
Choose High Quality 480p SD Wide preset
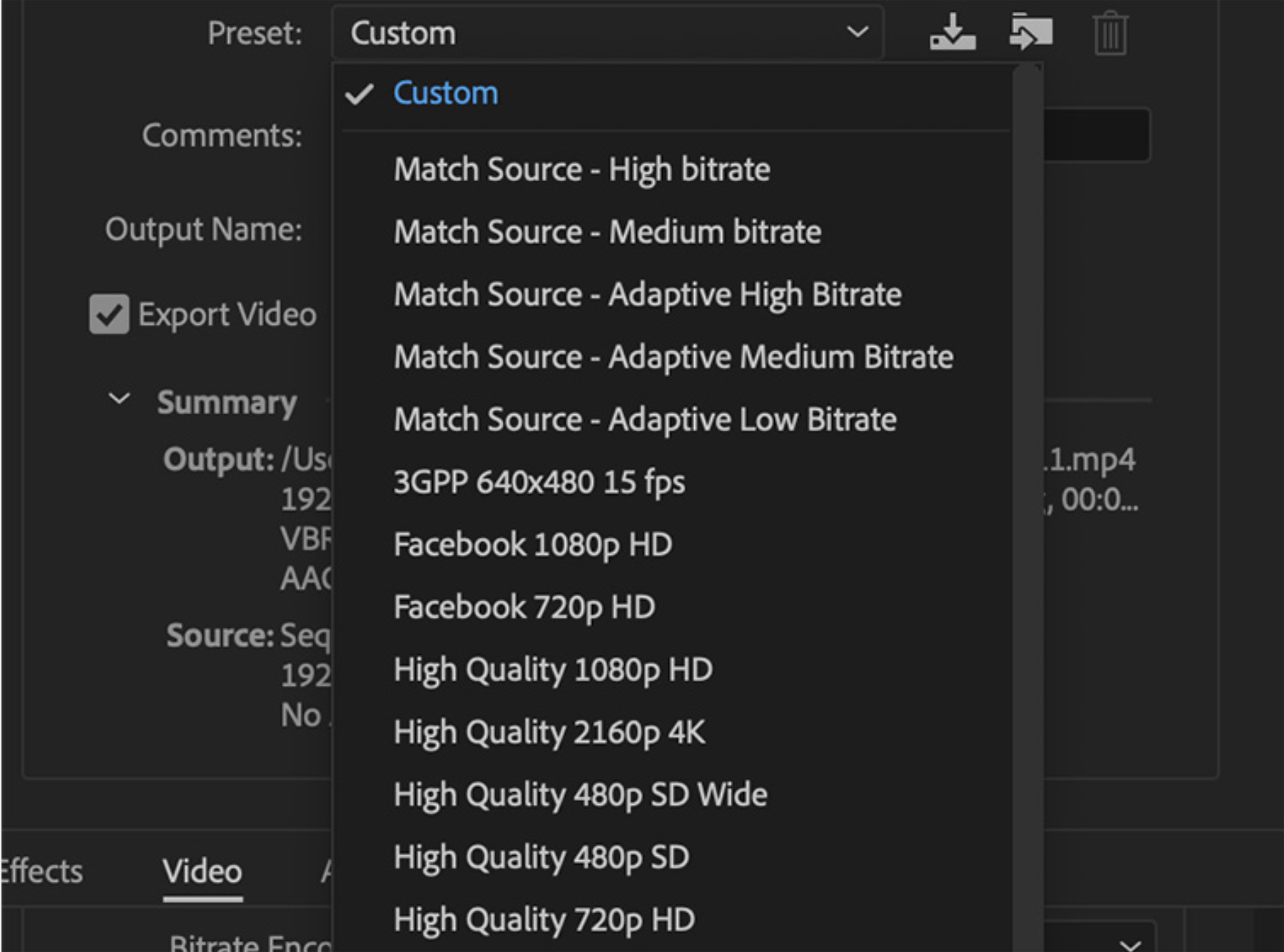(x=580, y=794)
